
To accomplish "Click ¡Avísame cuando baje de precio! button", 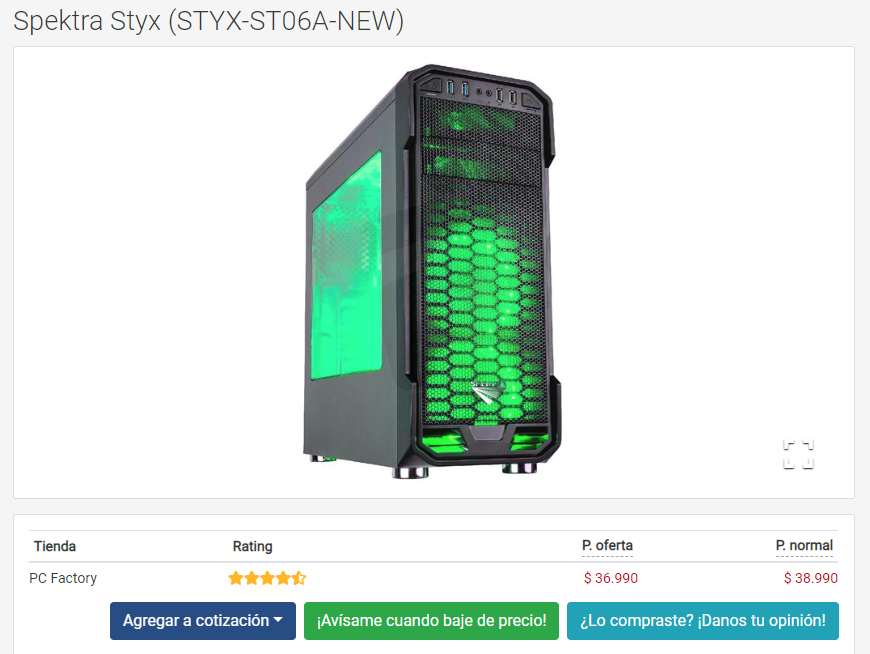I will [x=431, y=621].
